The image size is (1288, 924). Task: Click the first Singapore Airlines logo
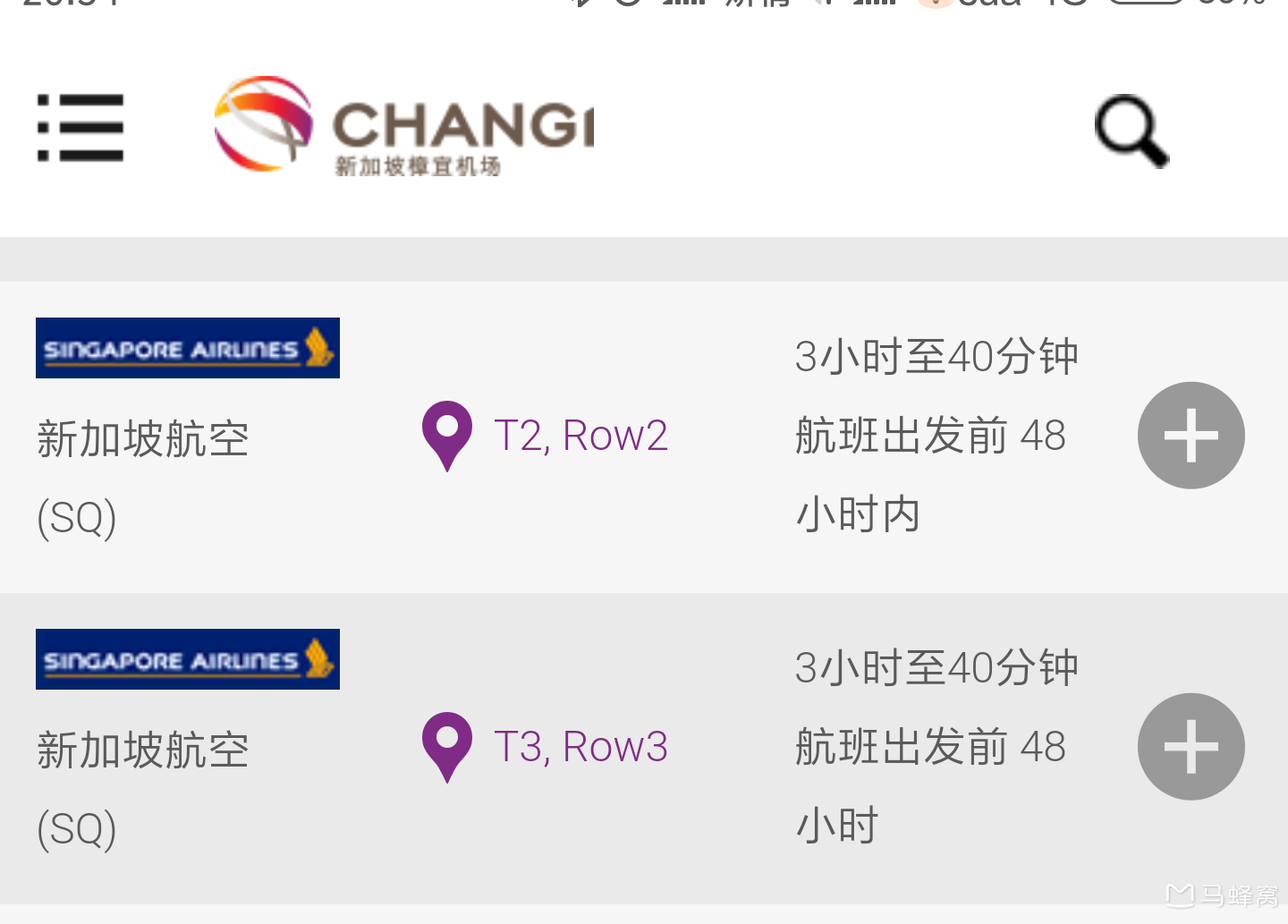pyautogui.click(x=187, y=348)
